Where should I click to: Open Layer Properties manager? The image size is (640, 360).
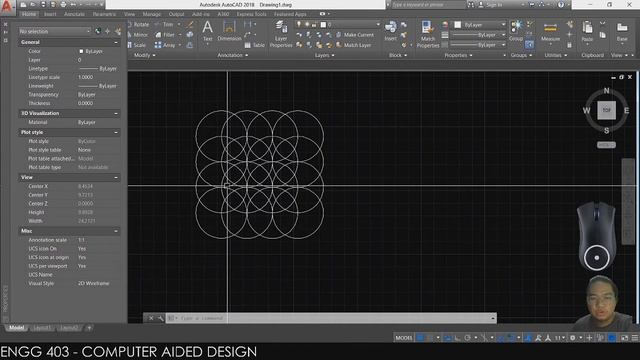tap(281, 34)
